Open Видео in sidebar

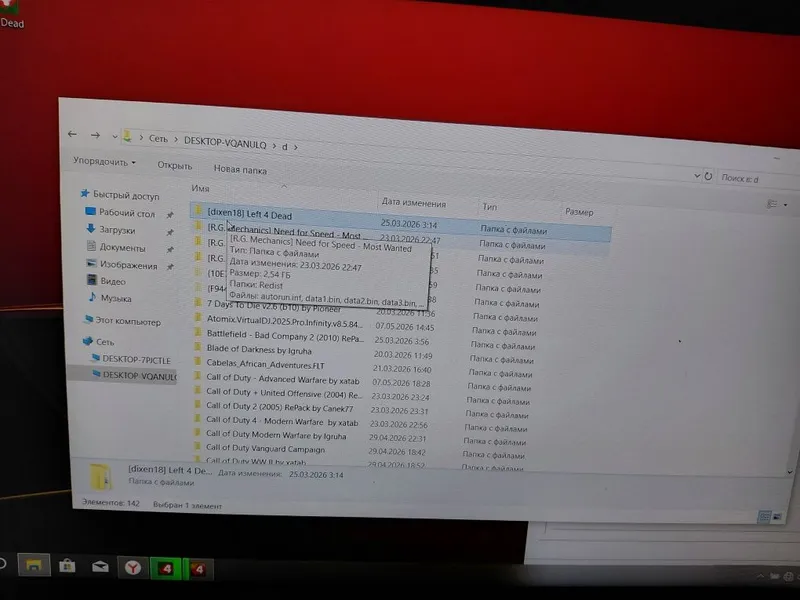pyautogui.click(x=107, y=281)
